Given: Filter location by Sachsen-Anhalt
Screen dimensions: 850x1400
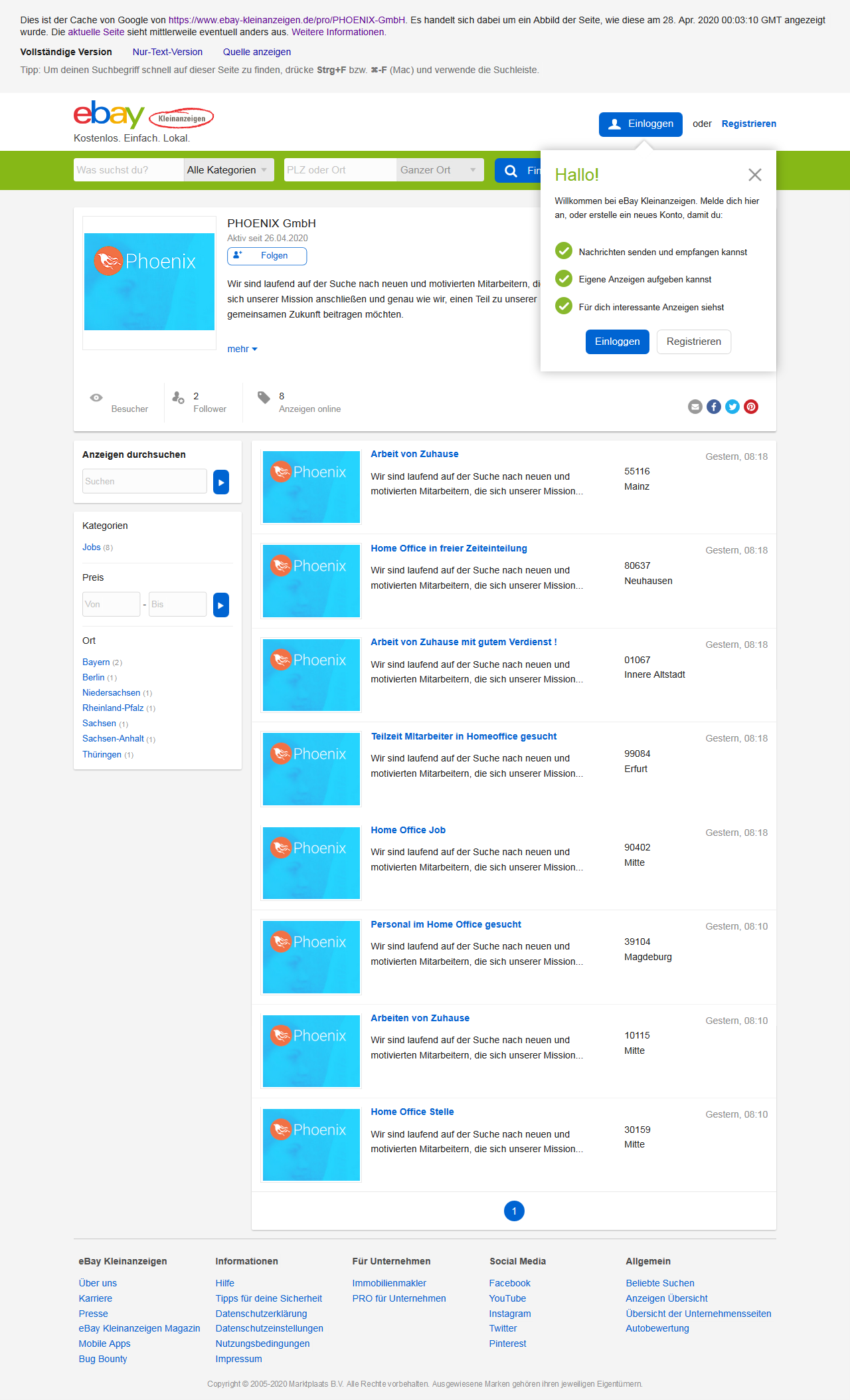Looking at the screenshot, I should pyautogui.click(x=114, y=739).
